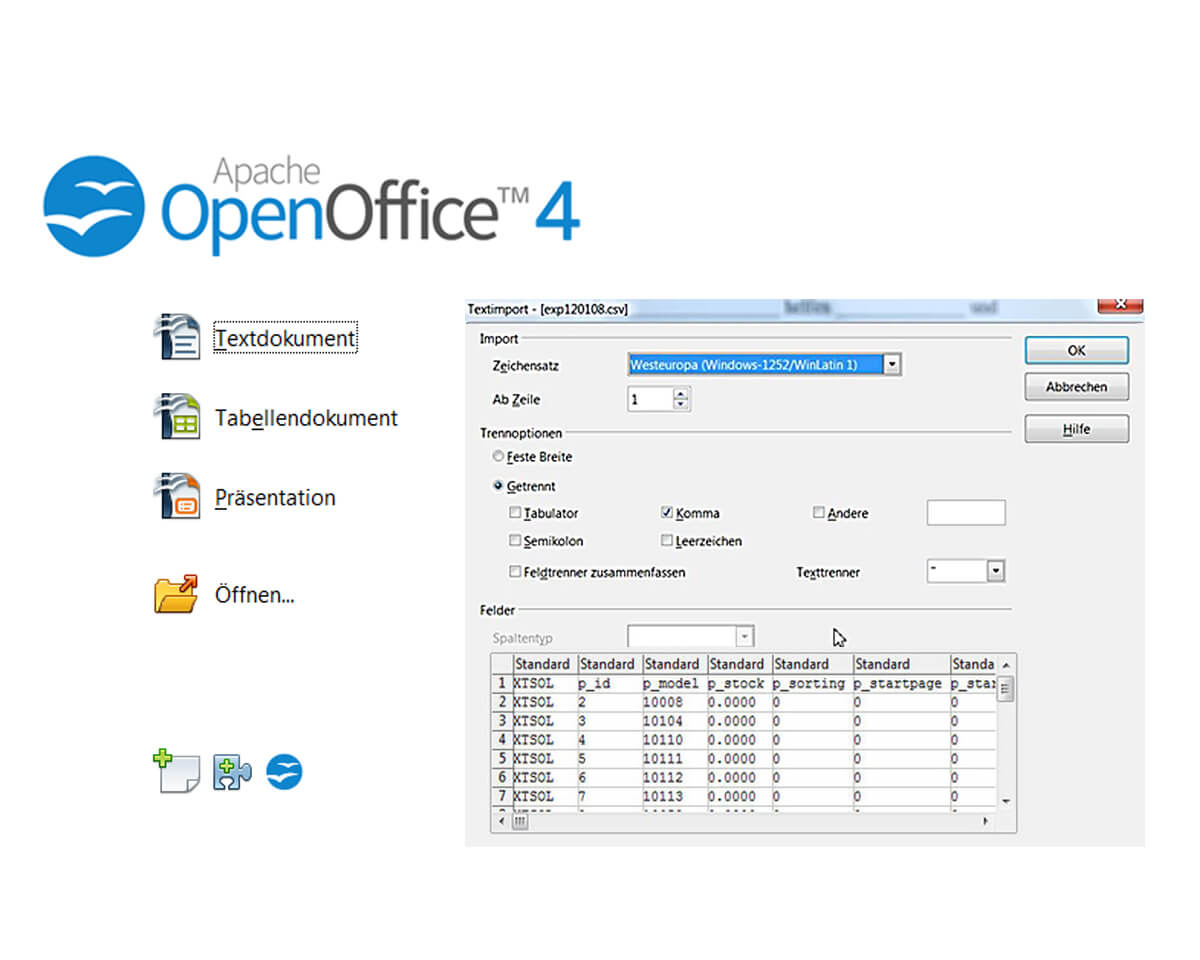Uncheck the Komma separator checkbox
The image size is (1200, 960).
[x=667, y=513]
